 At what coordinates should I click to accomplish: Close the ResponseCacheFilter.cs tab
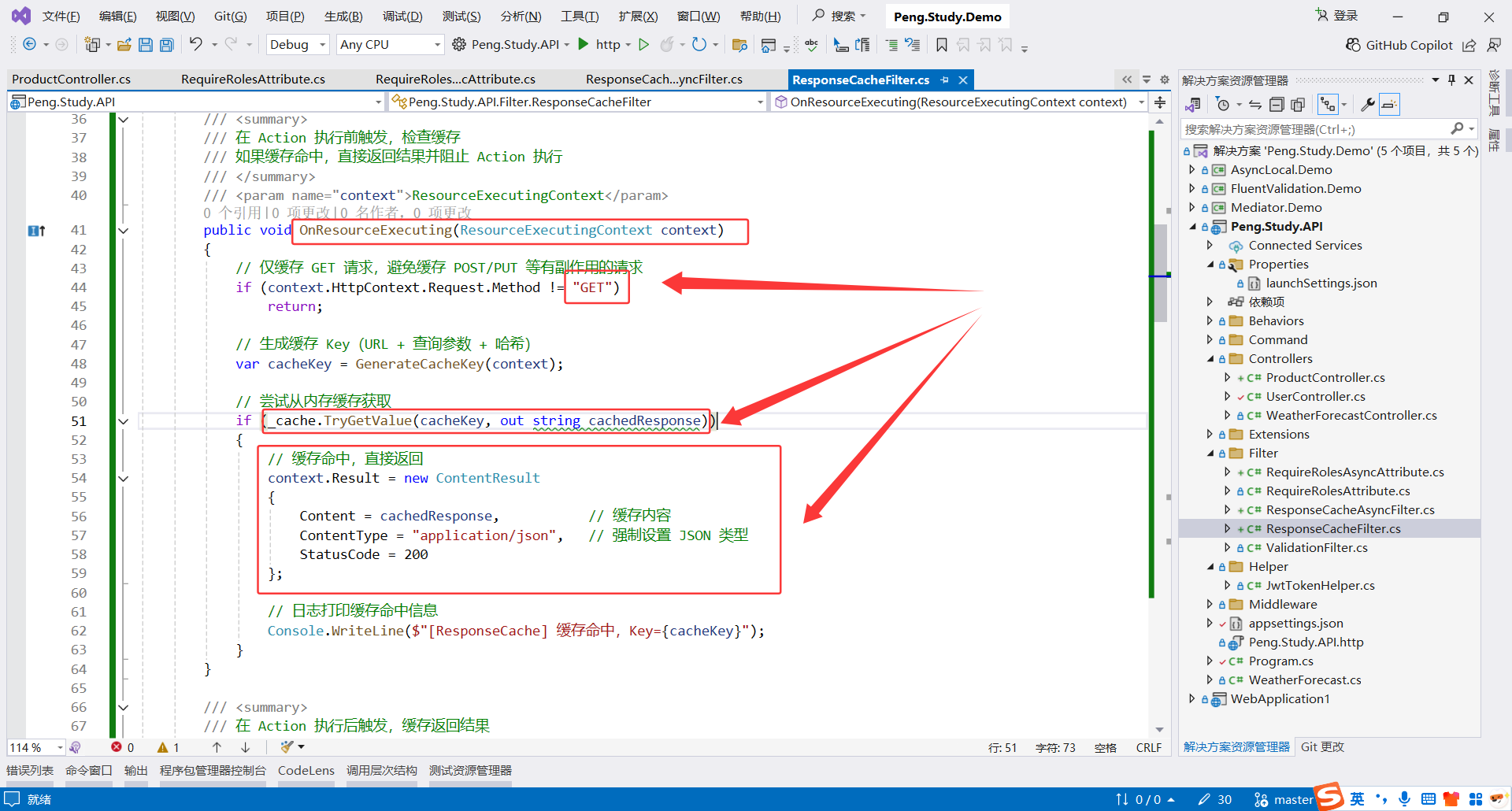[962, 80]
